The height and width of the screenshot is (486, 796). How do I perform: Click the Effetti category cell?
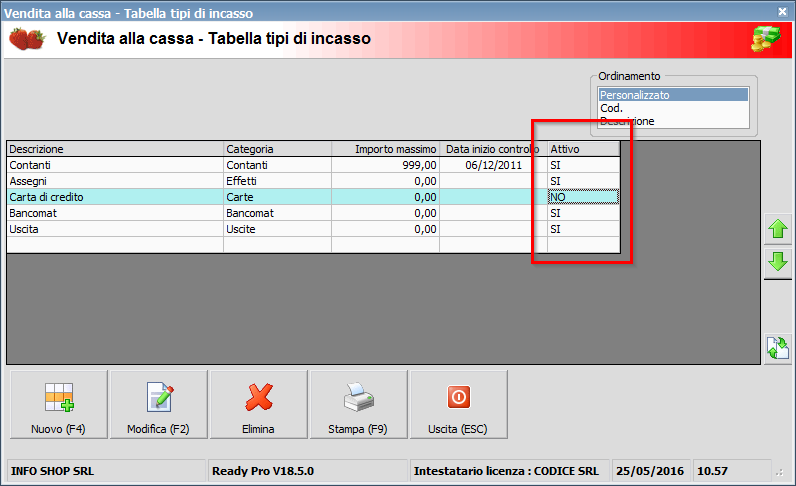point(278,181)
